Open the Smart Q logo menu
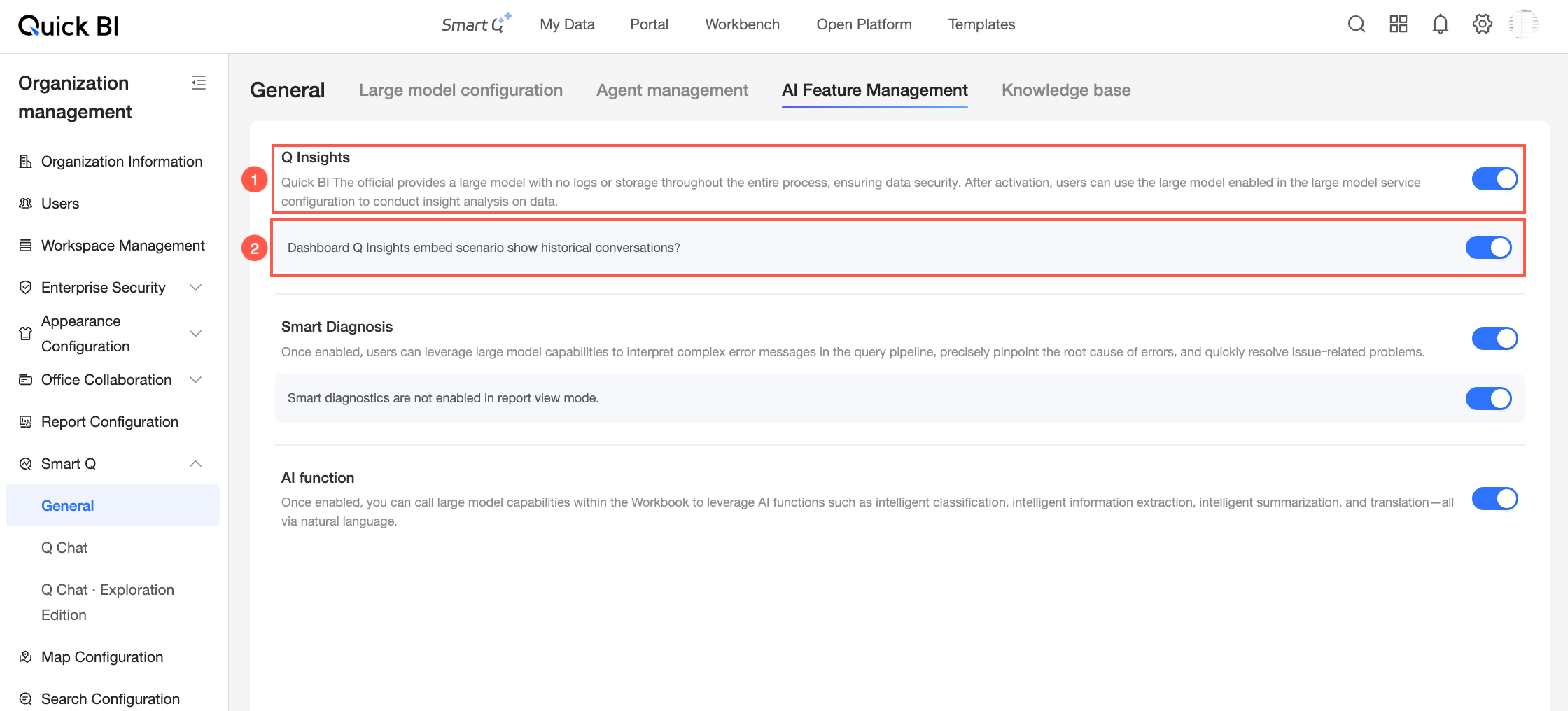Viewport: 1568px width, 711px height. coord(477,24)
